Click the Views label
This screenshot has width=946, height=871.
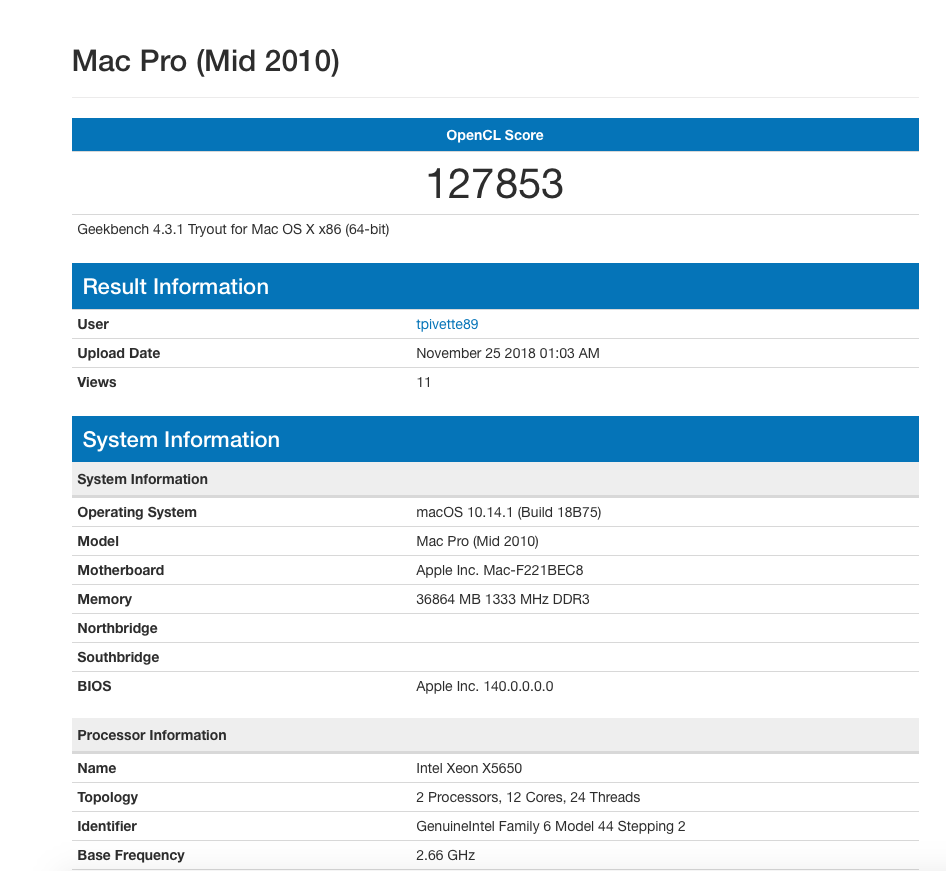97,382
